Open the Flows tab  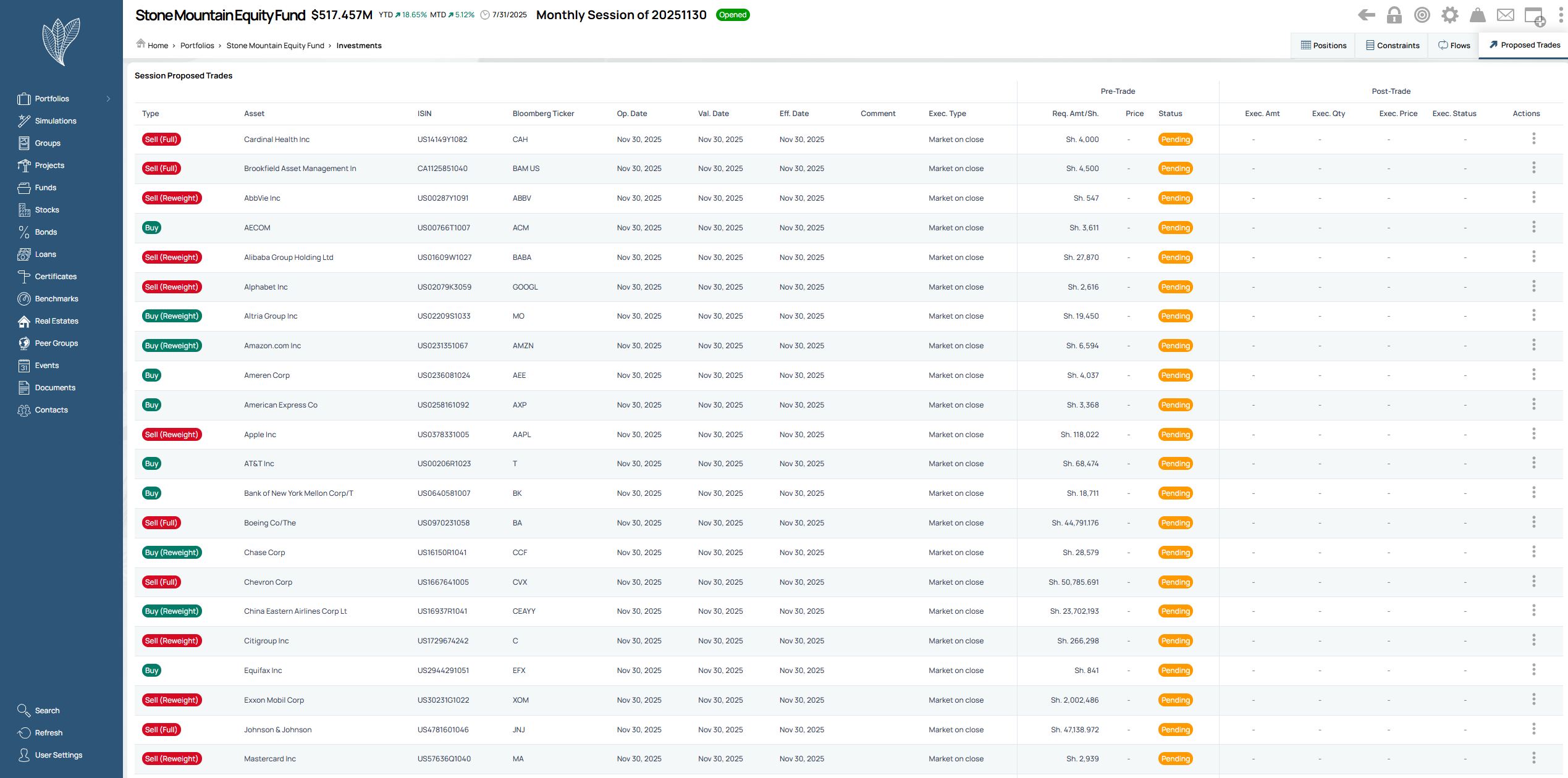[1454, 46]
